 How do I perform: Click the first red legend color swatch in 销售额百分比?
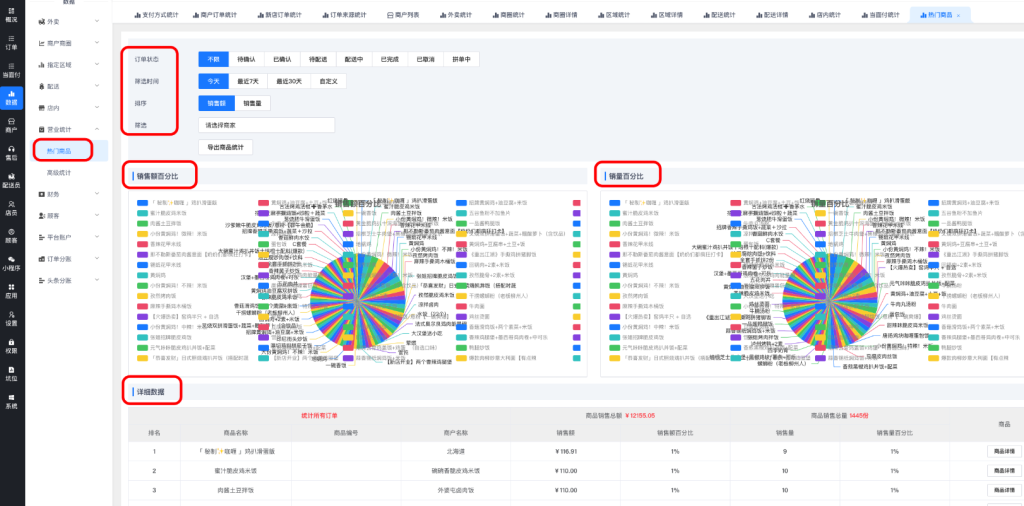click(264, 202)
